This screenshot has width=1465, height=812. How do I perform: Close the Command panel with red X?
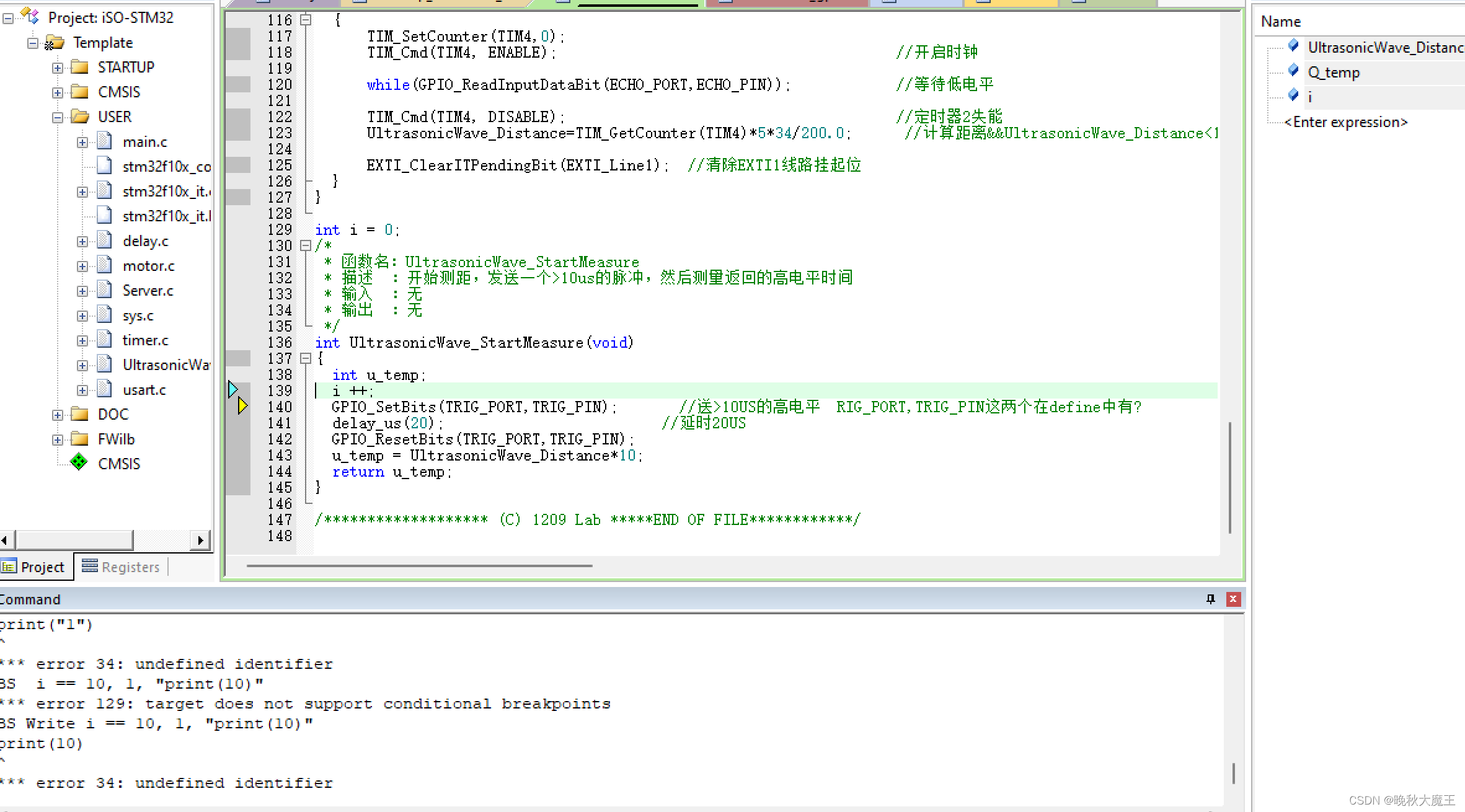coord(1233,599)
